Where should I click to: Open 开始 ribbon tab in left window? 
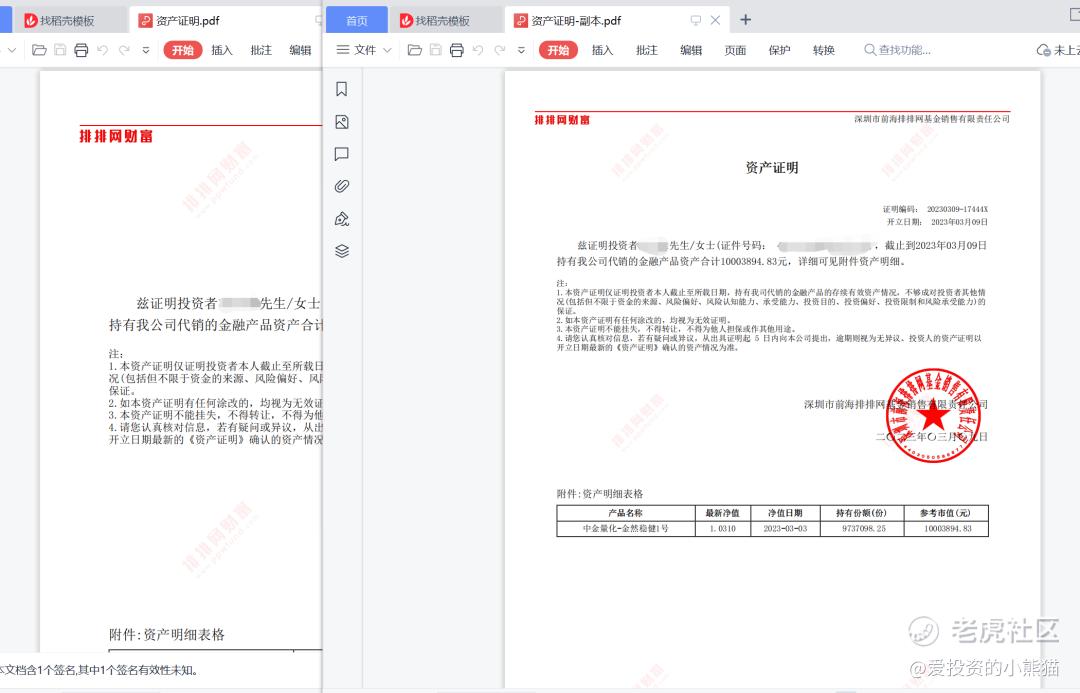183,50
